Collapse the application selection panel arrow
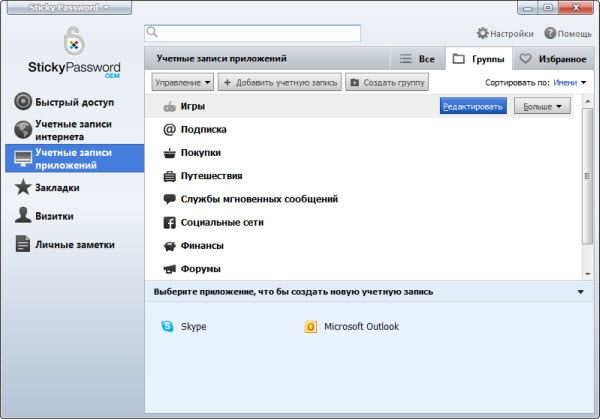Image resolution: width=600 pixels, height=419 pixels. (x=581, y=292)
